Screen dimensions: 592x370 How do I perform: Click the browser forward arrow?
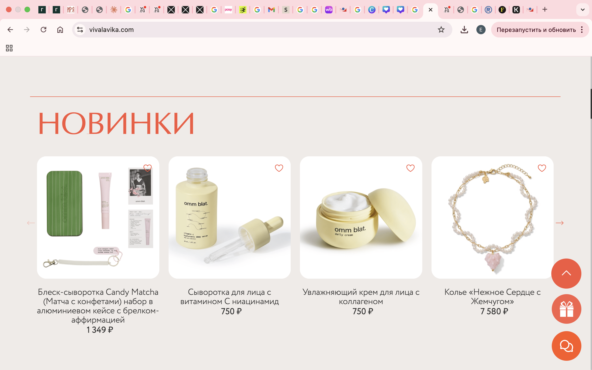[27, 29]
